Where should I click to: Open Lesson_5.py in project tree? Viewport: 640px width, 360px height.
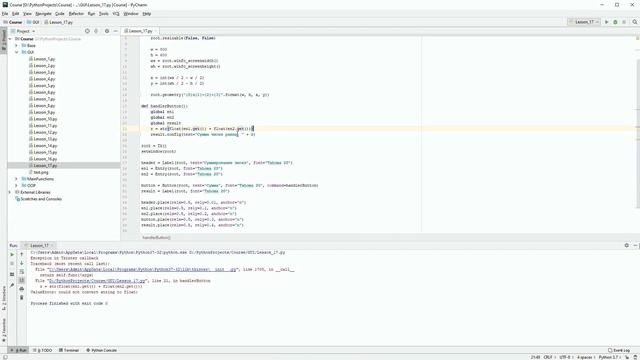tap(42, 86)
